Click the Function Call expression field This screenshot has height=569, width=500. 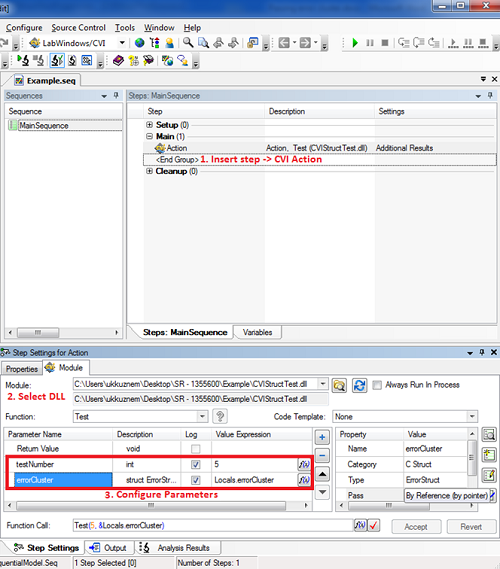[213, 525]
